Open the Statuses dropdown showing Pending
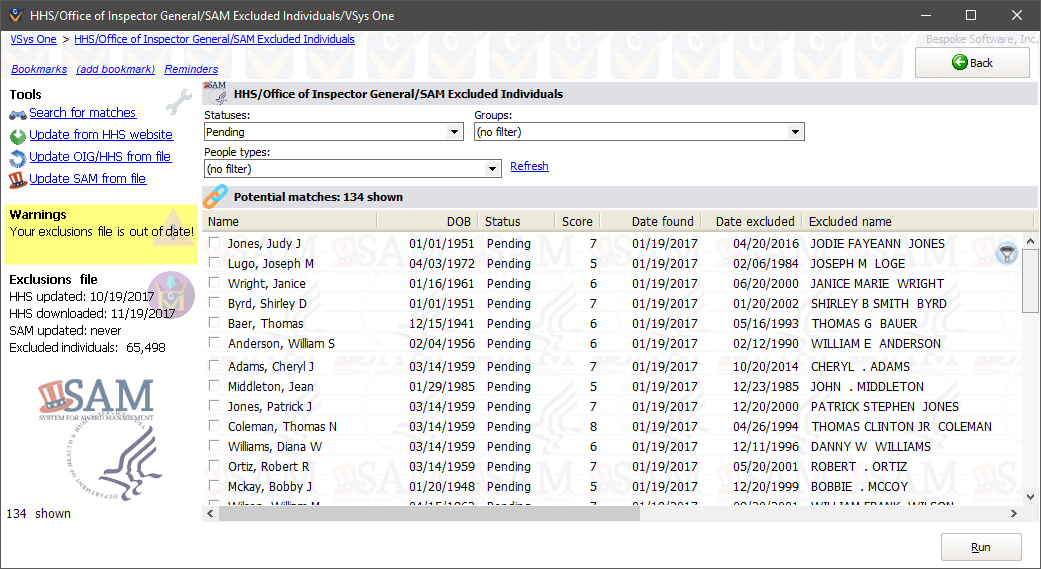 tap(333, 132)
